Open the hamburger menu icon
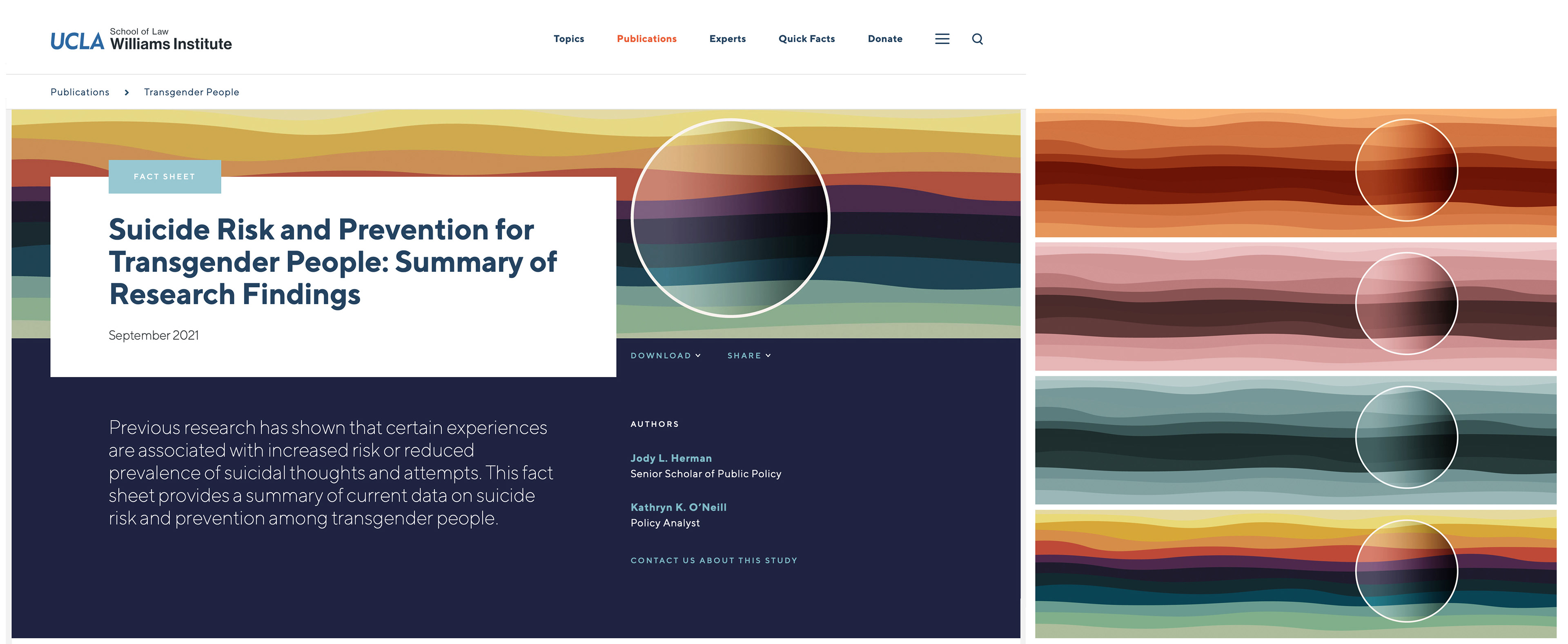The width and height of the screenshot is (1568, 644). (x=942, y=39)
